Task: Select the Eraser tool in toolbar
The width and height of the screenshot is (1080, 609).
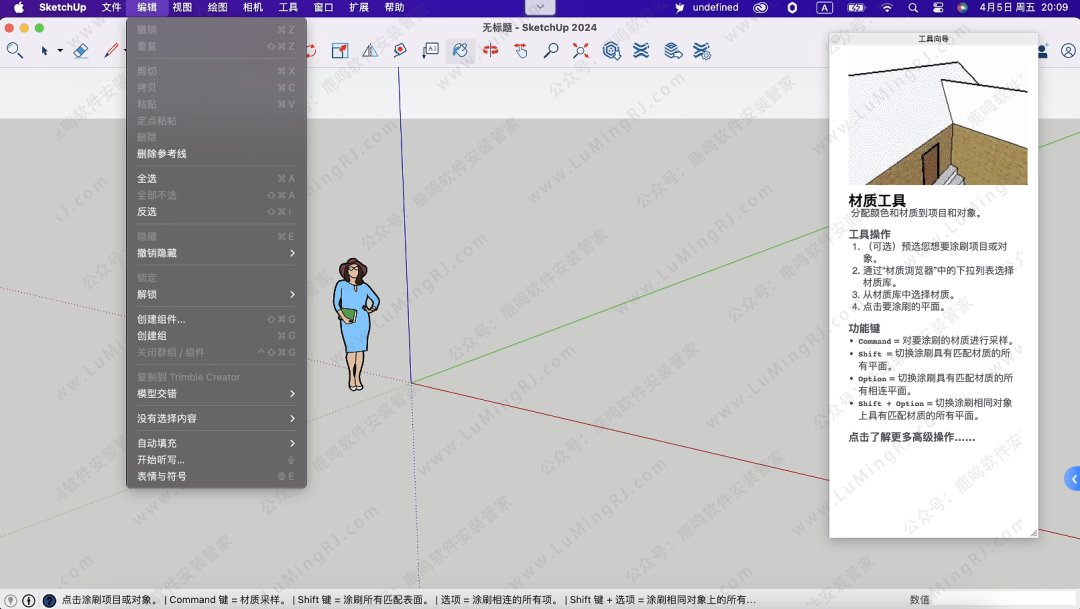Action: coord(82,50)
